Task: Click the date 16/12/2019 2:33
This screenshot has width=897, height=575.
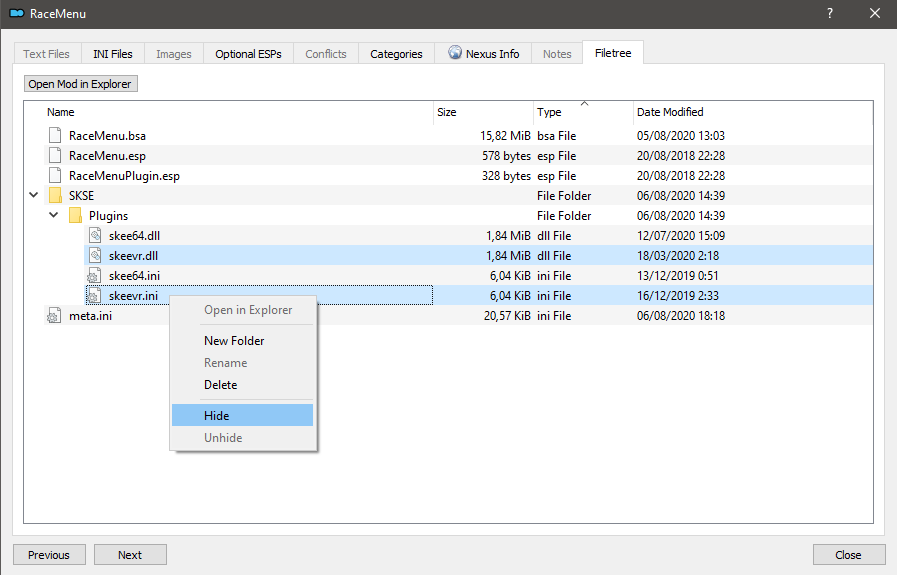Action: 678,296
